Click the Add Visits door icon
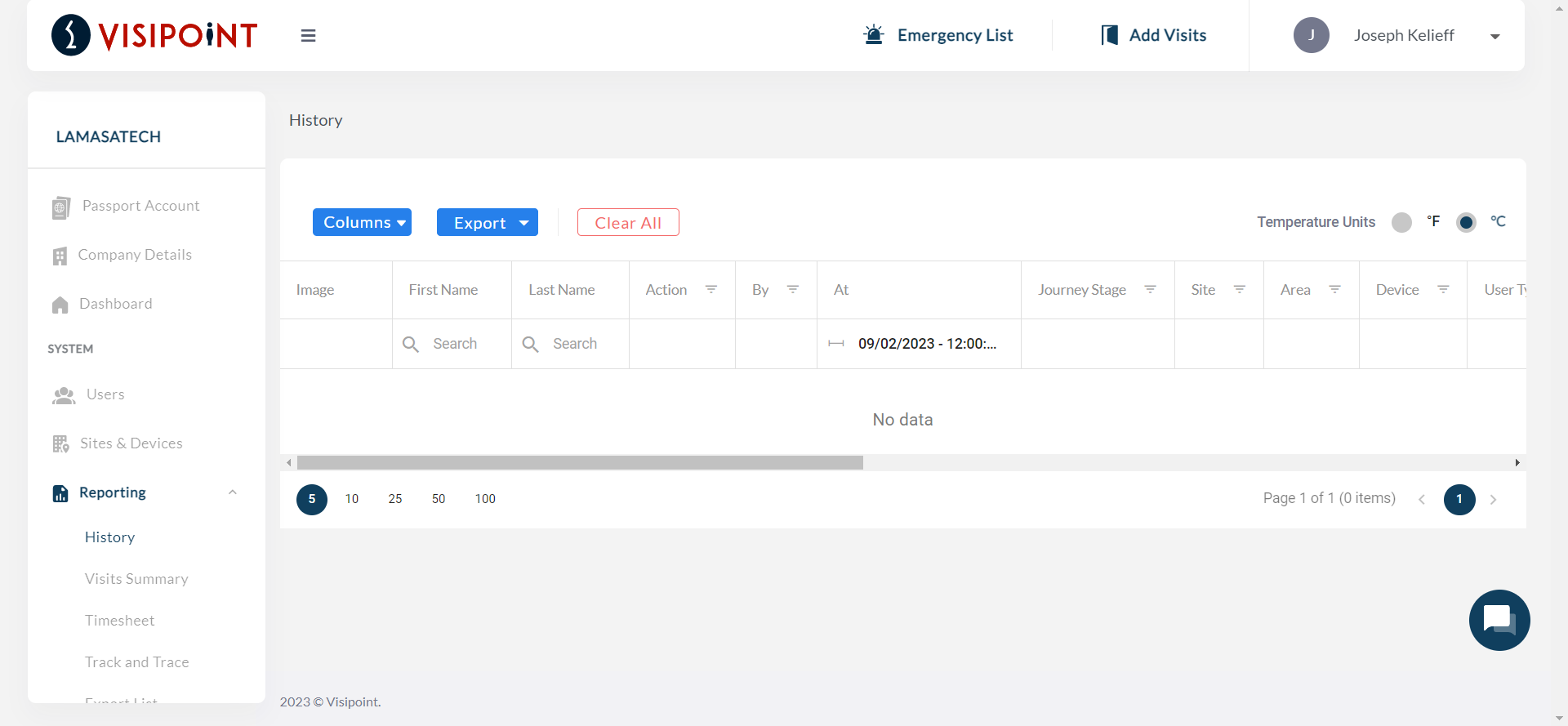This screenshot has width=1568, height=726. 1109,35
